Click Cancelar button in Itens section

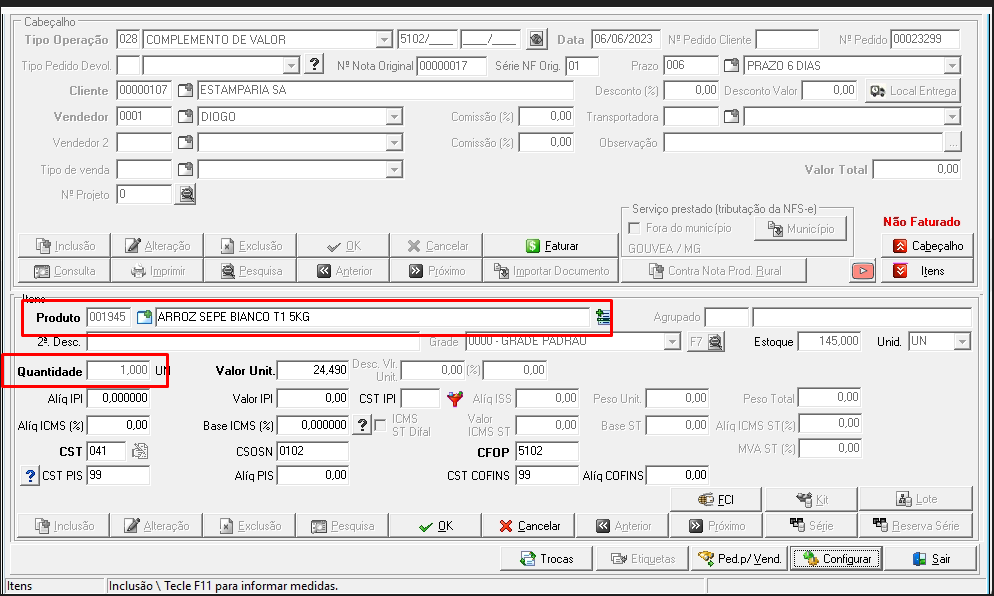coord(529,526)
